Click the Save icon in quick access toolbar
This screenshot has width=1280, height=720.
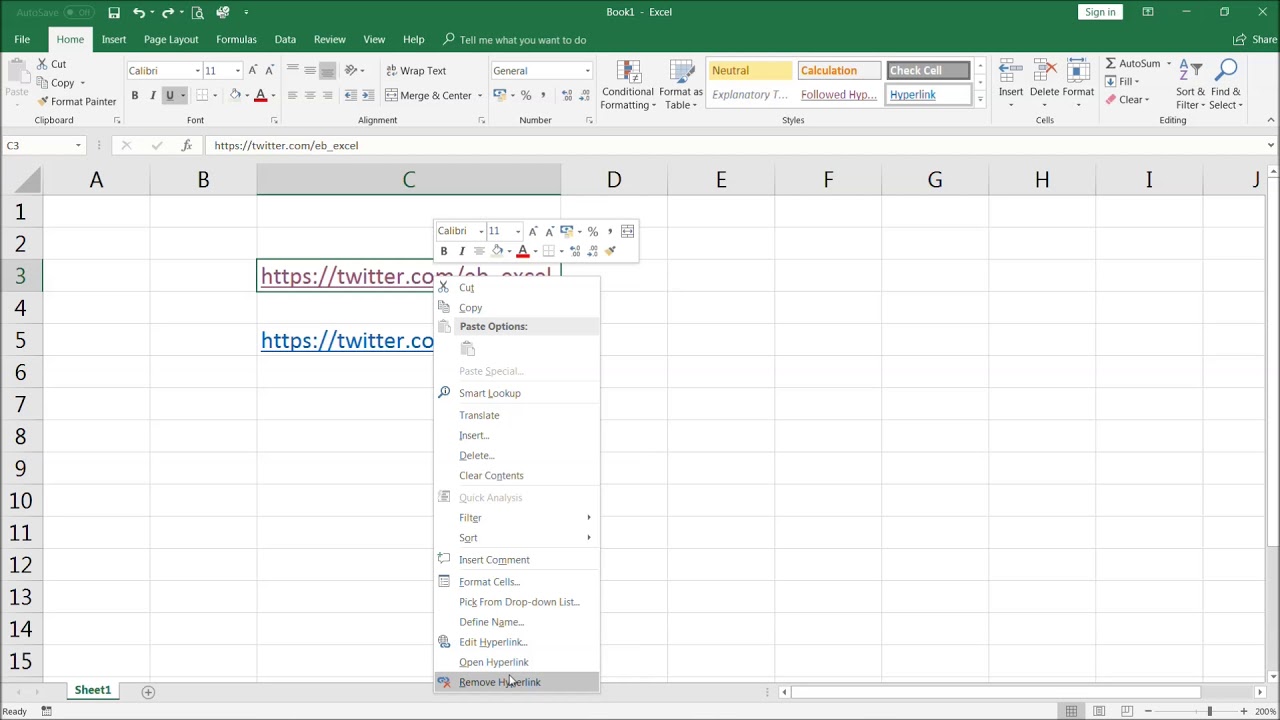(114, 12)
